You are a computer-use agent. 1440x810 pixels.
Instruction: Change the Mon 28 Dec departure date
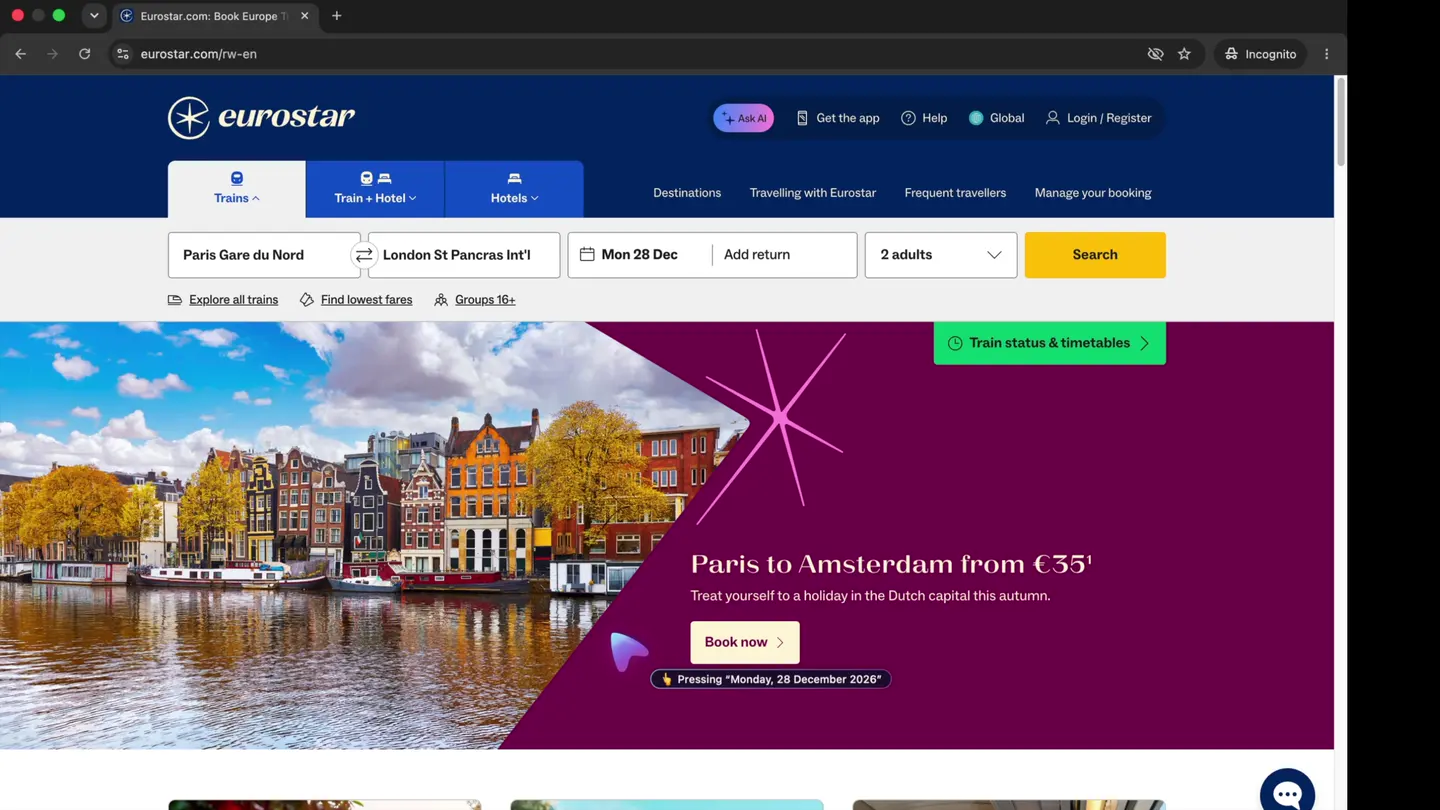(640, 255)
